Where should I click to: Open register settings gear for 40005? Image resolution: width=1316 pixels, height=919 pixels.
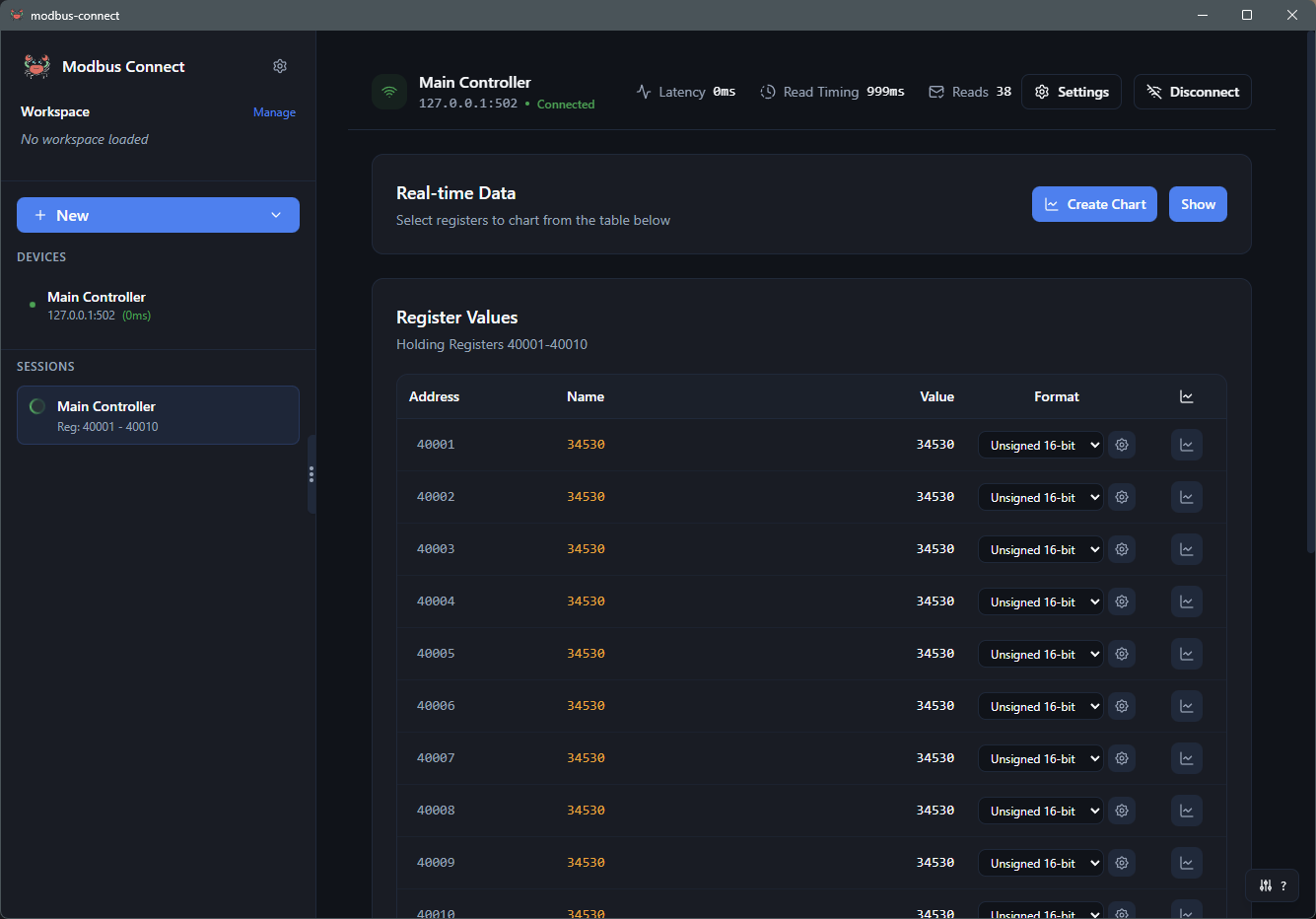[x=1122, y=654]
